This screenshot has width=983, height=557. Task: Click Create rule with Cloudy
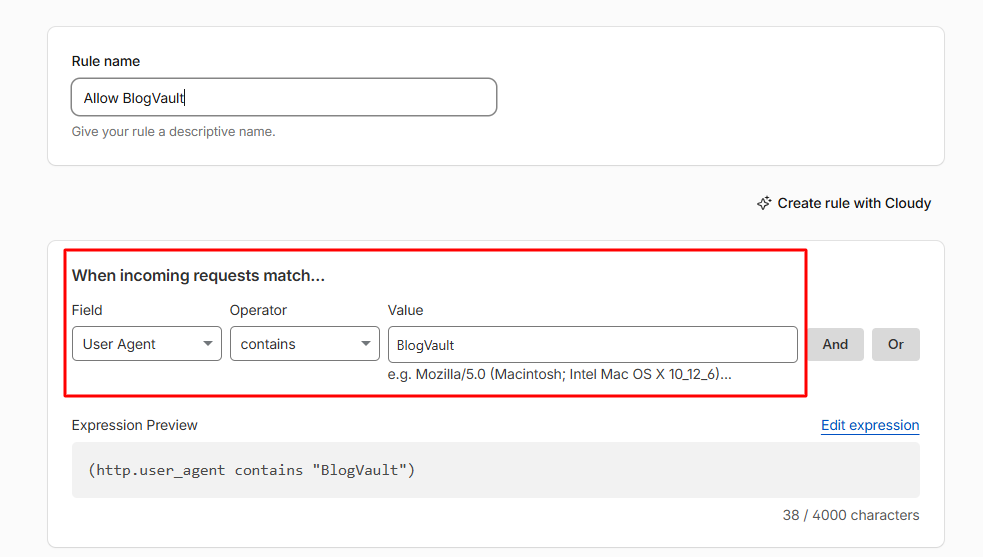(x=844, y=203)
